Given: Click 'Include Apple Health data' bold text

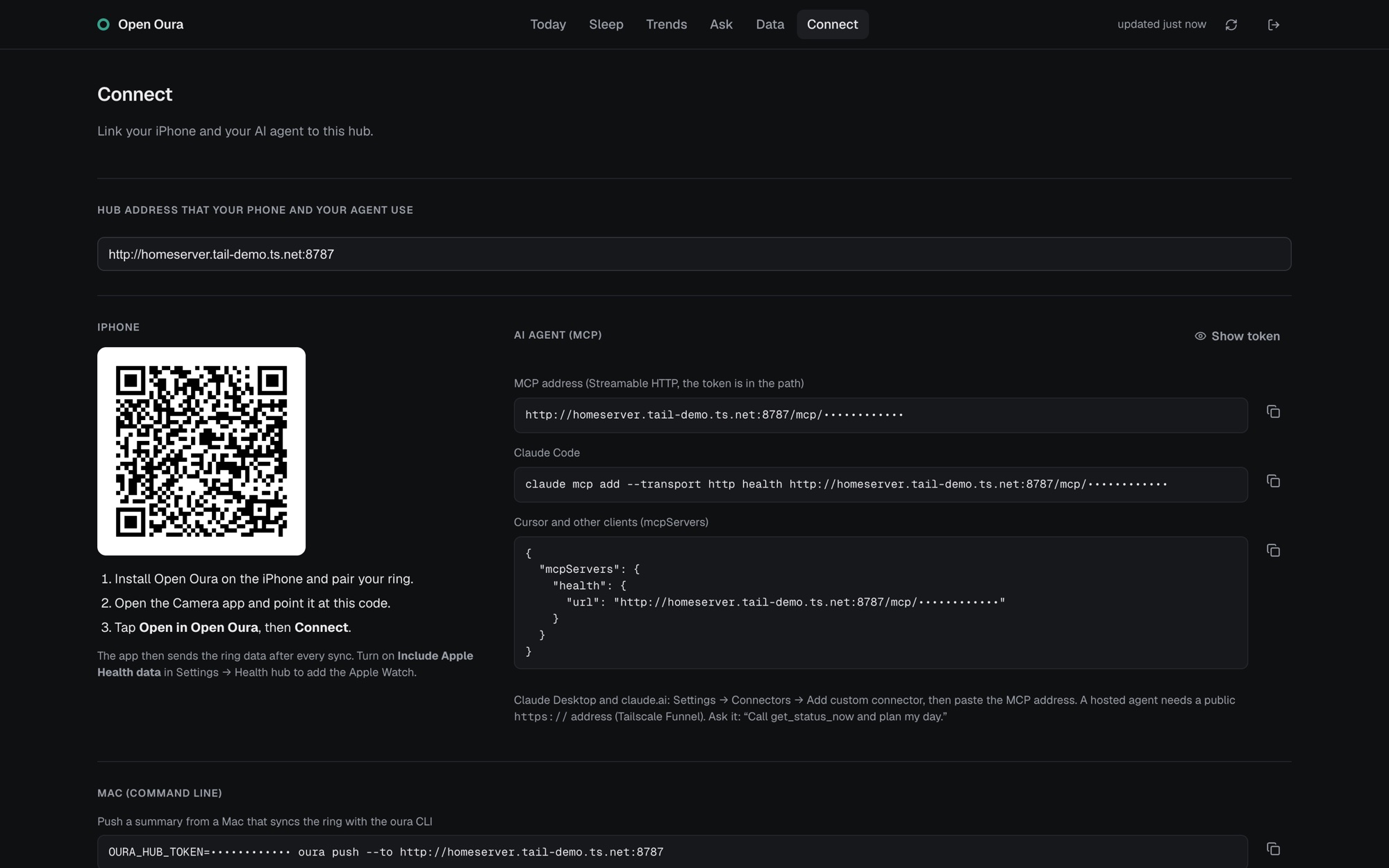Looking at the screenshot, I should (285, 664).
